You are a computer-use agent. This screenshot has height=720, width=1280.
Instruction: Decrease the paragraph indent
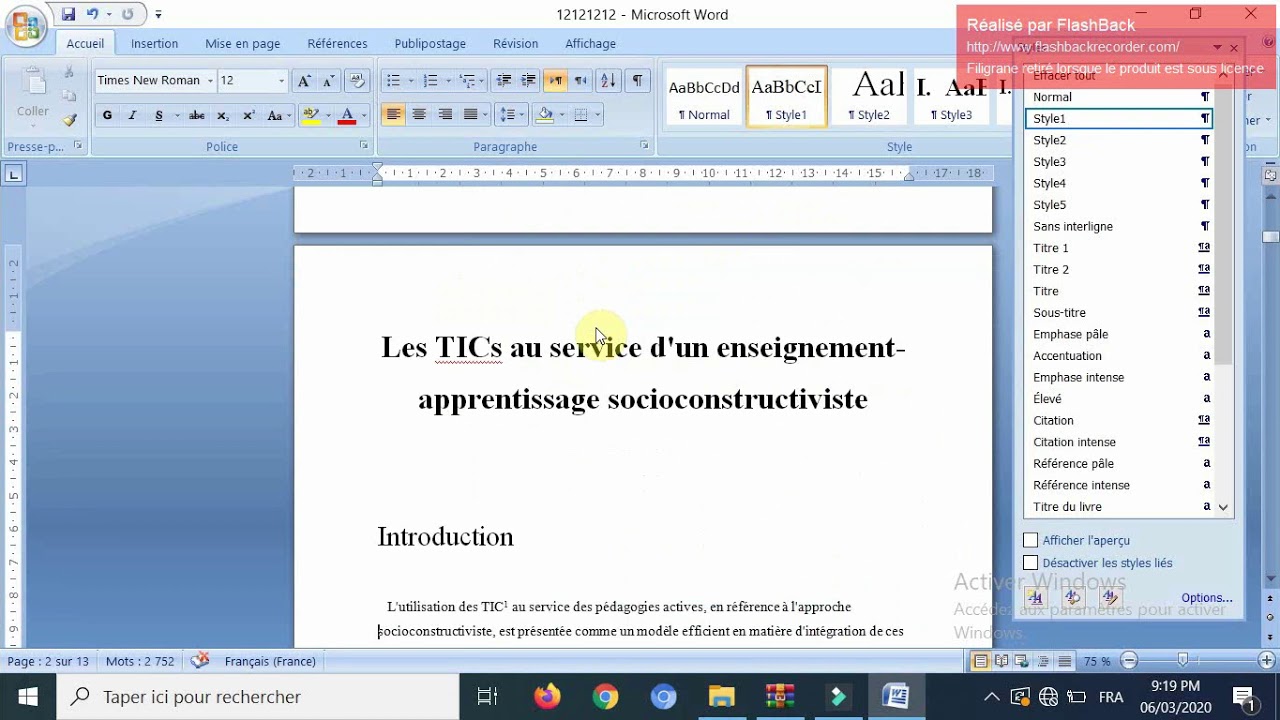point(504,81)
